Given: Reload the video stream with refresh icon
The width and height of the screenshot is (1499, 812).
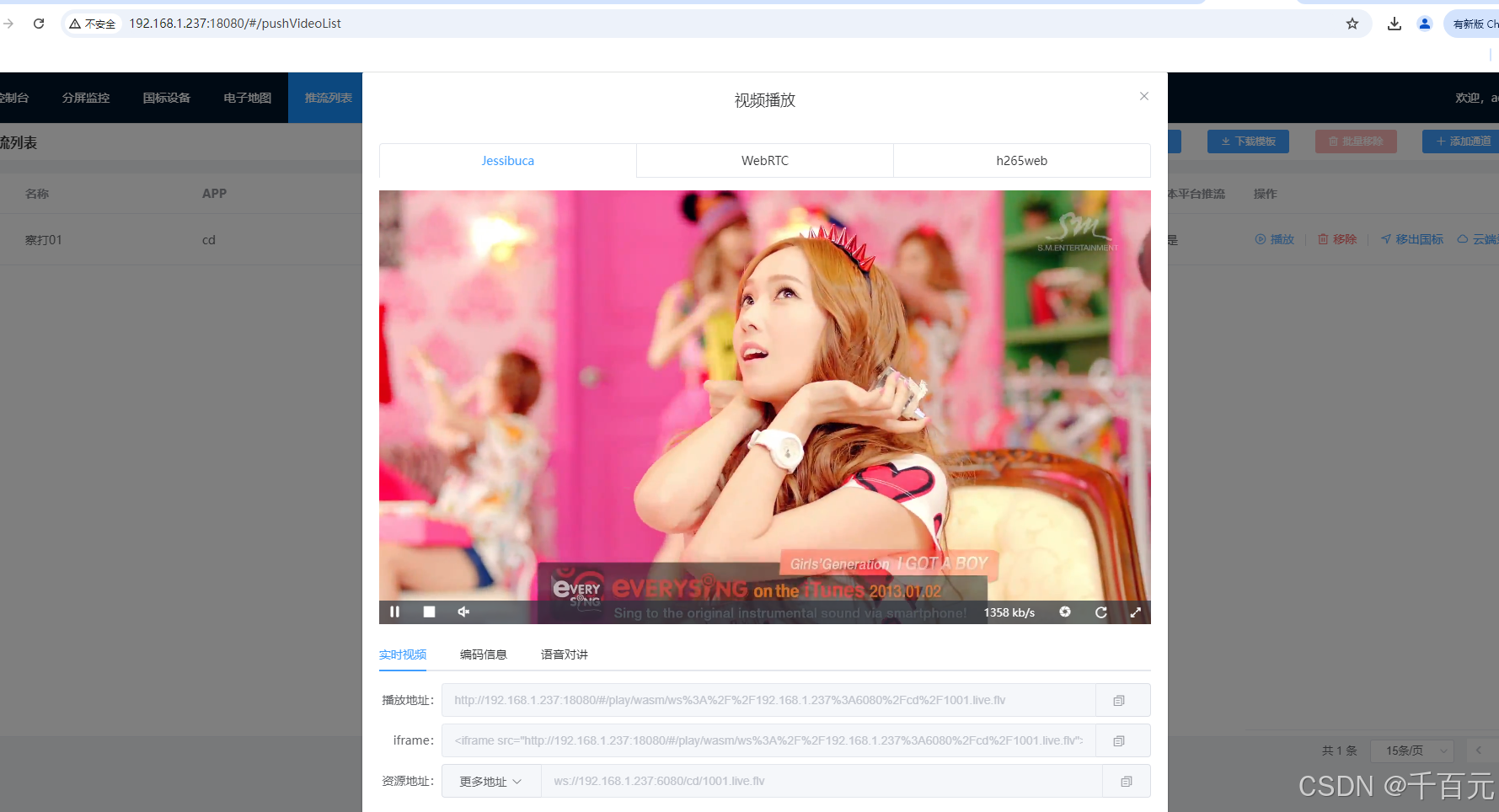Looking at the screenshot, I should pos(1100,612).
